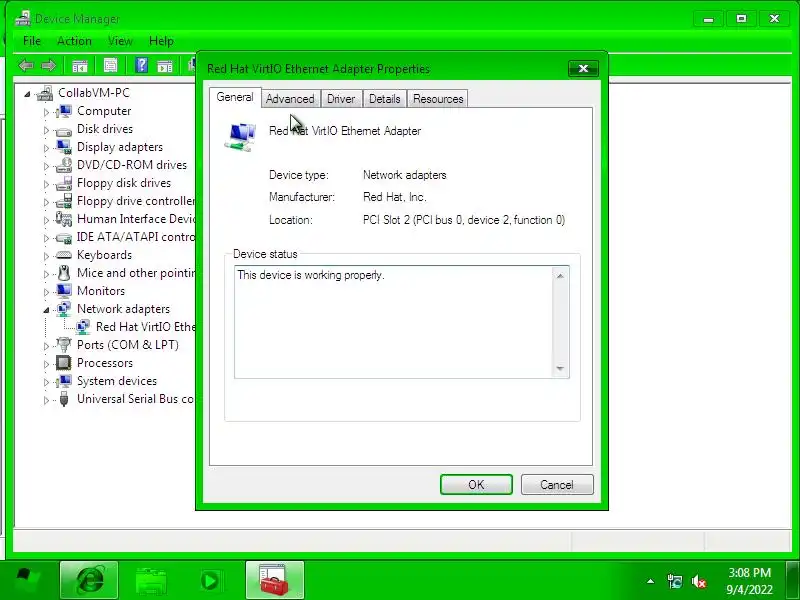The image size is (800, 600).
Task: Open the Action menu
Action: click(74, 41)
